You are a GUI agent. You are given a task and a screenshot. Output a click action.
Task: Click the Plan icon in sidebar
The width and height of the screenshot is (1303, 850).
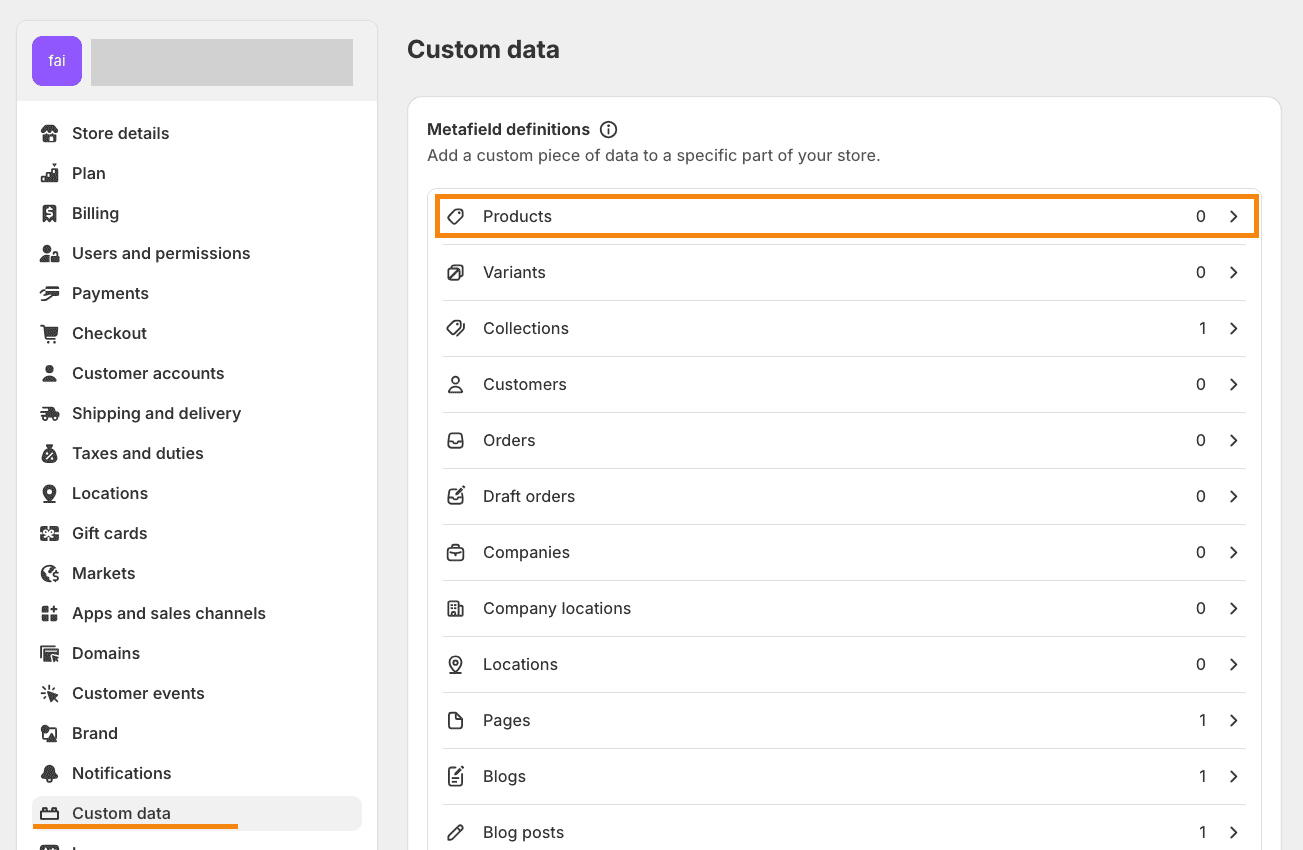click(x=49, y=173)
